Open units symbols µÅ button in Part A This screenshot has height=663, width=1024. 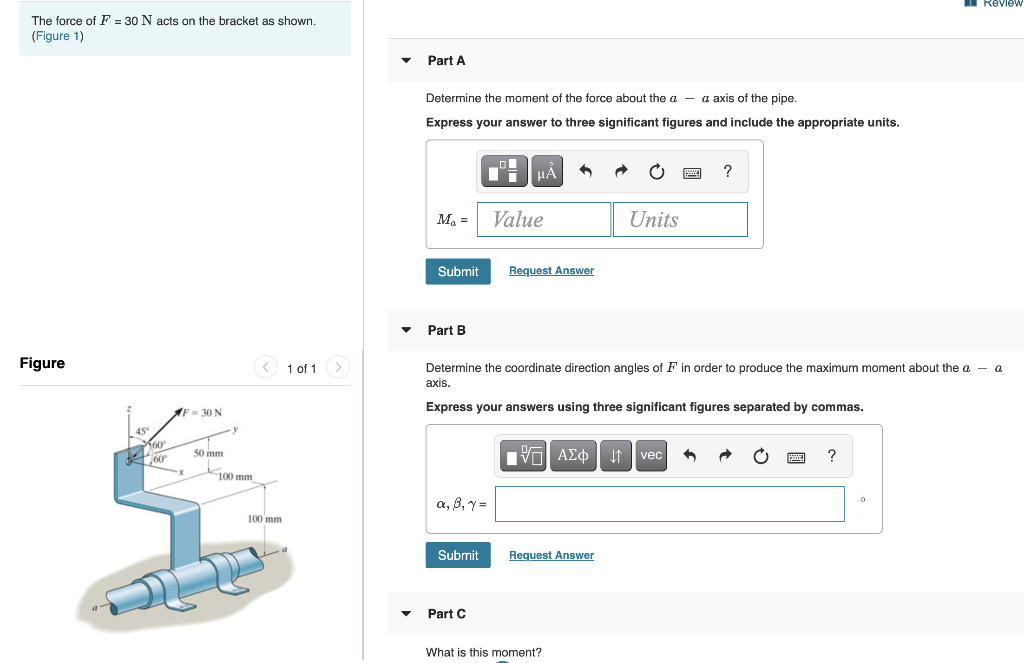[547, 171]
